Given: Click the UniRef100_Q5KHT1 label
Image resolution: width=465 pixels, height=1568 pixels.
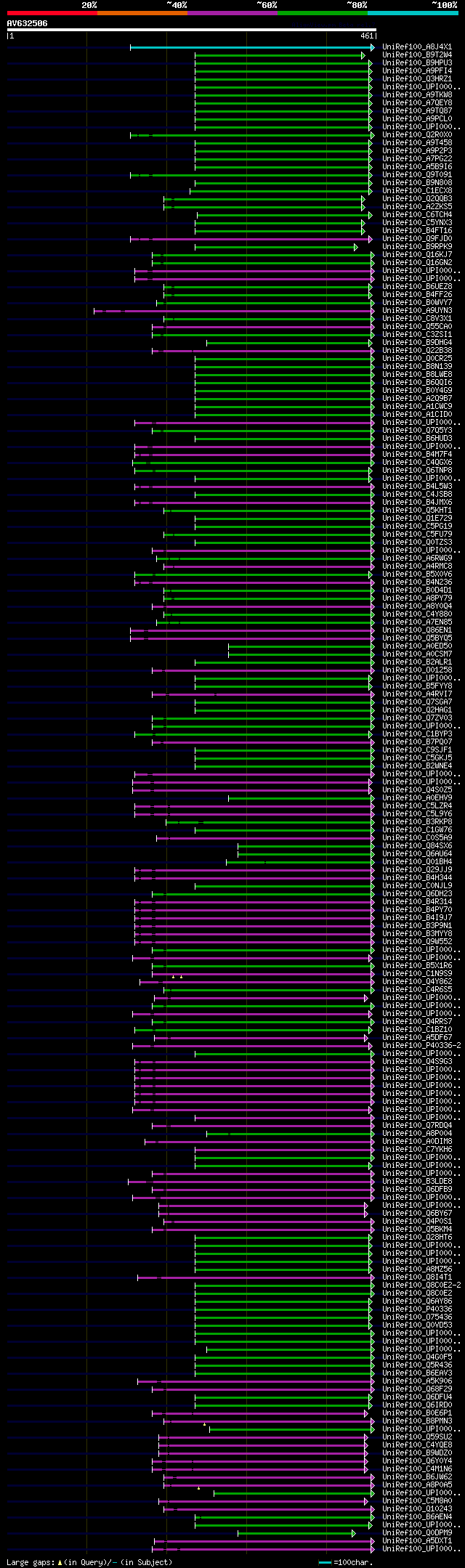Looking at the screenshot, I should pyautogui.click(x=417, y=511).
